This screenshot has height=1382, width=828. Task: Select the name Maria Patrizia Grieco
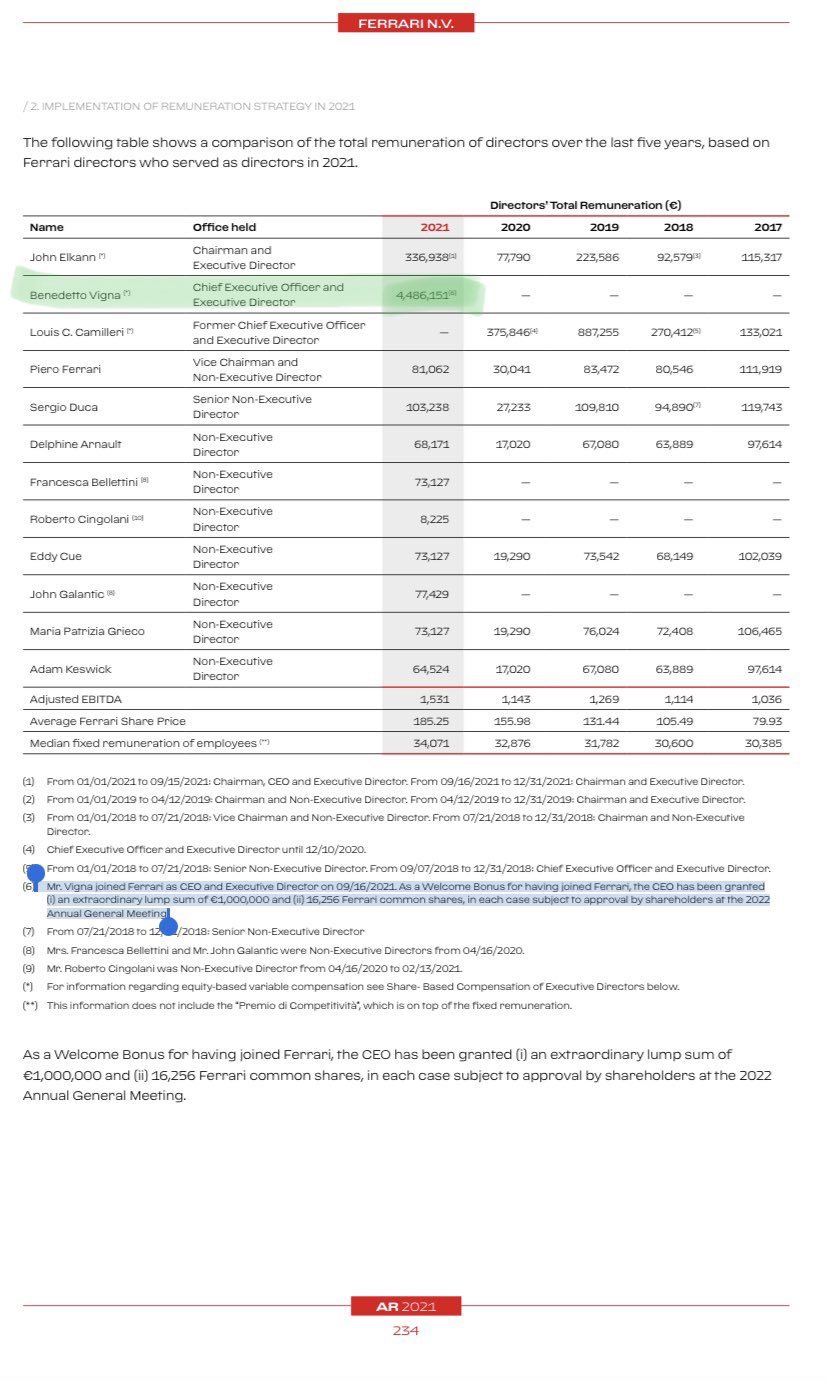pos(86,631)
